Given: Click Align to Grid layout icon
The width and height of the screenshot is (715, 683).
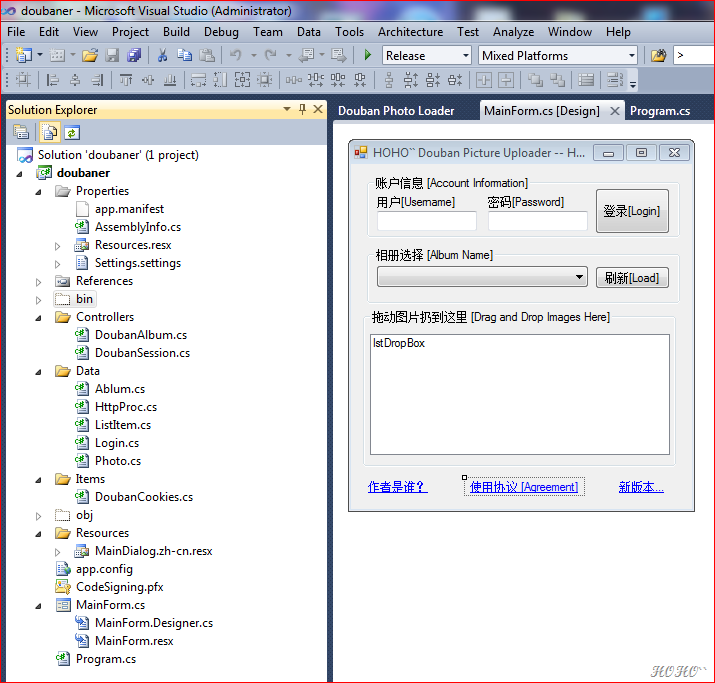Looking at the screenshot, I should pyautogui.click(x=23, y=80).
